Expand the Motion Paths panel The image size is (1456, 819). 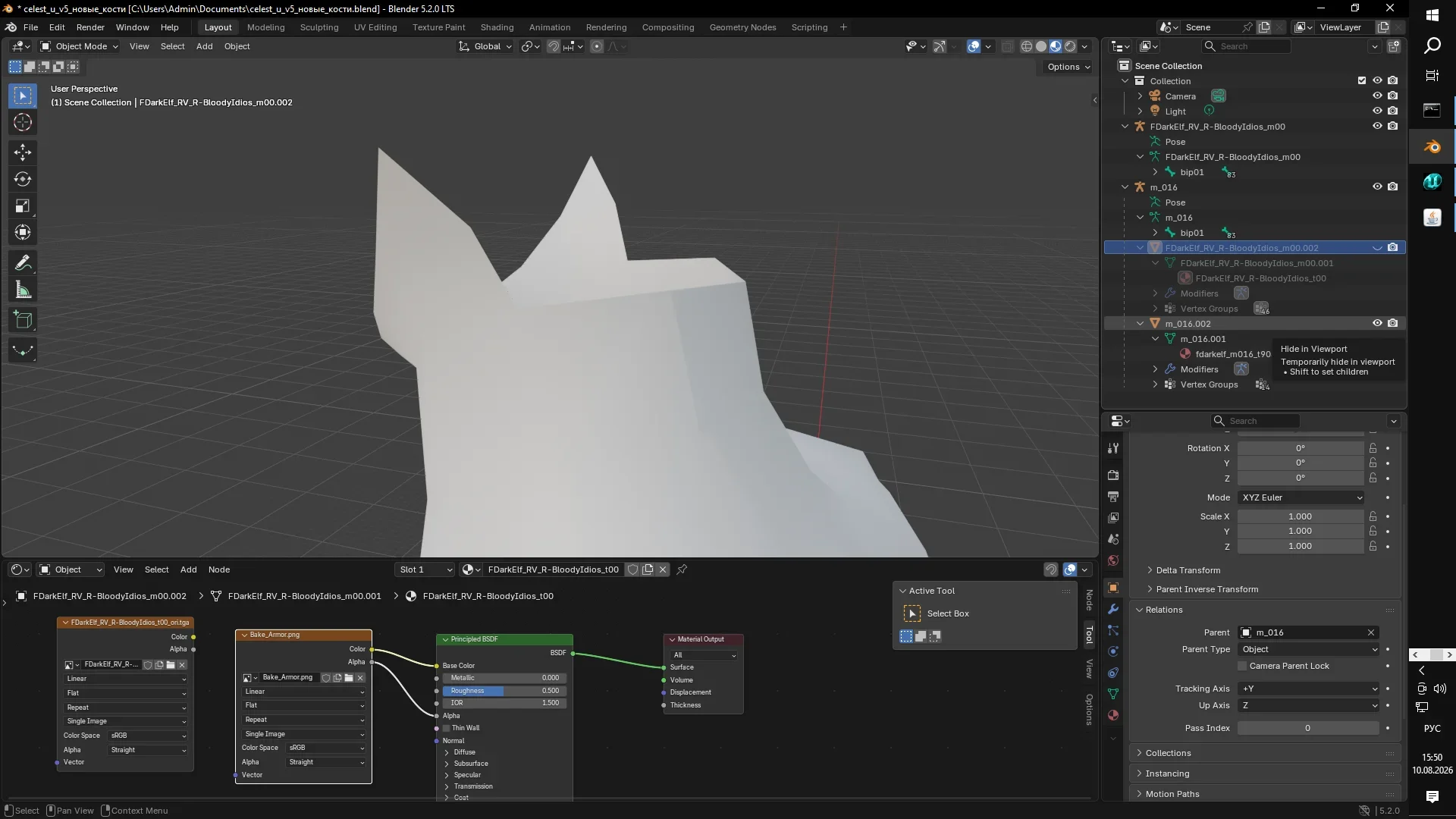[x=1172, y=794]
